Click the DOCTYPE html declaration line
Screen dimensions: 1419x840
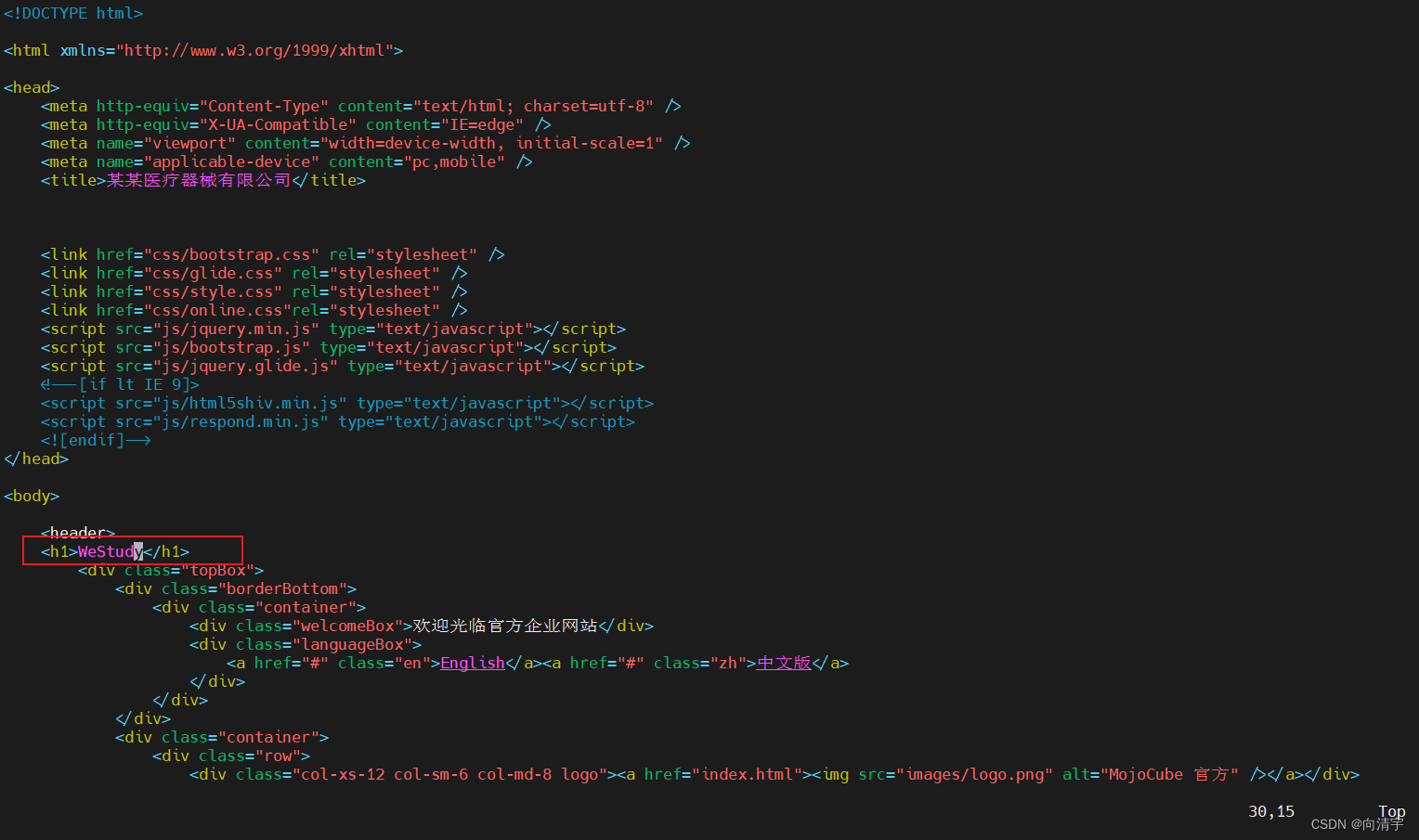coord(73,13)
